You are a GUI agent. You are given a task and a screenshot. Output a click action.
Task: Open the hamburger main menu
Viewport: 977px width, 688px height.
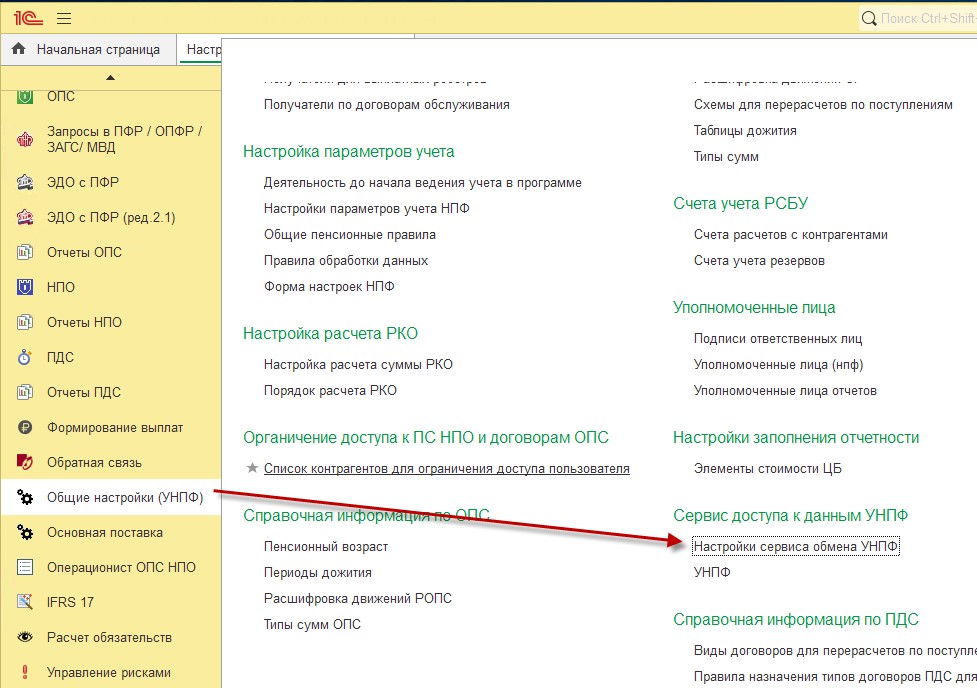pos(64,18)
